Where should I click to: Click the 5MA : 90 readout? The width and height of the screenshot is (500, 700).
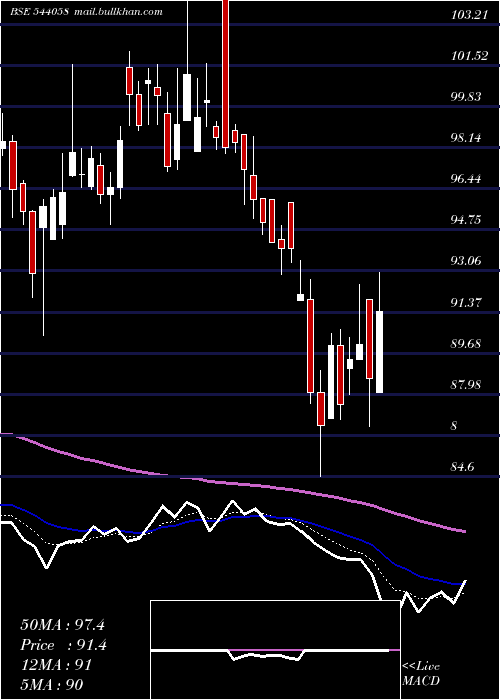pyautogui.click(x=51, y=685)
